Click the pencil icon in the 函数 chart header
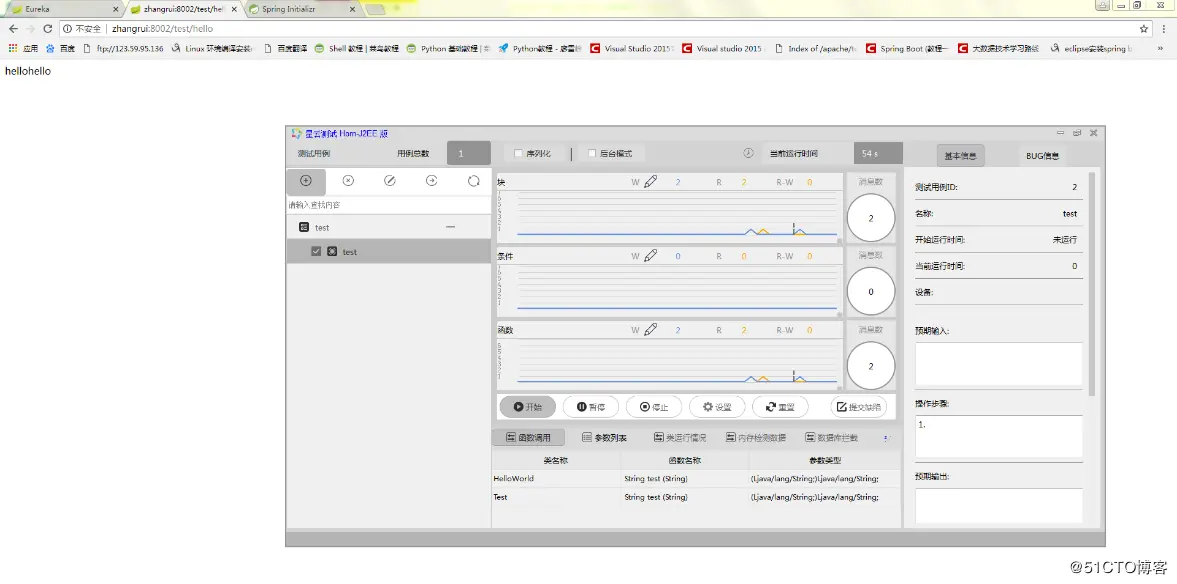The image size is (1177, 584). tap(651, 329)
